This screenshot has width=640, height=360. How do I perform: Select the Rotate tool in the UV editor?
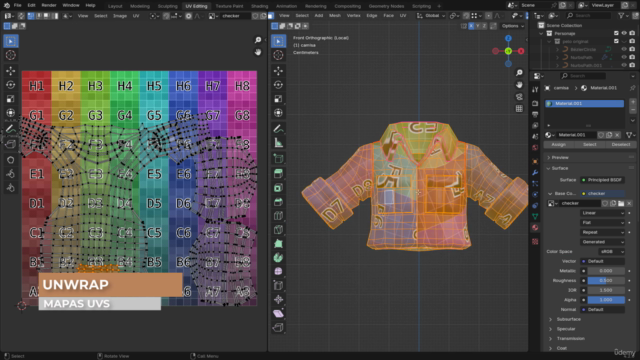pyautogui.click(x=11, y=85)
